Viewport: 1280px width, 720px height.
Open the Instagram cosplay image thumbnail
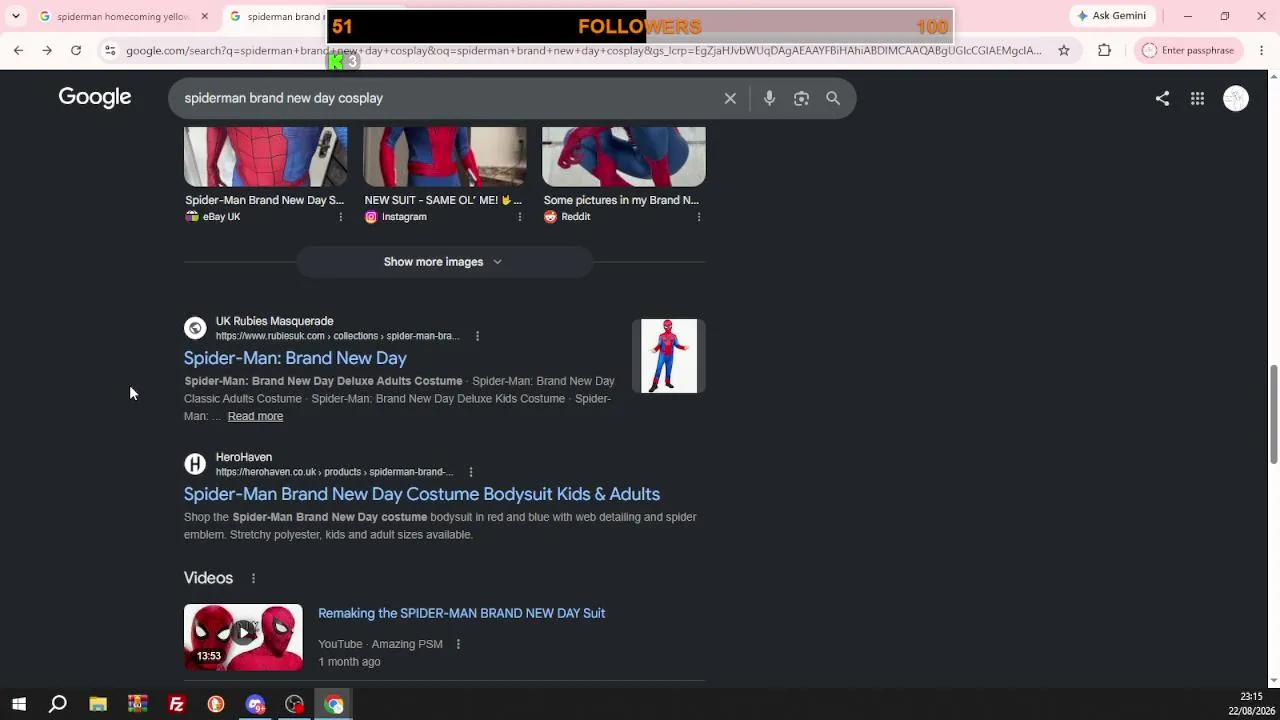445,156
